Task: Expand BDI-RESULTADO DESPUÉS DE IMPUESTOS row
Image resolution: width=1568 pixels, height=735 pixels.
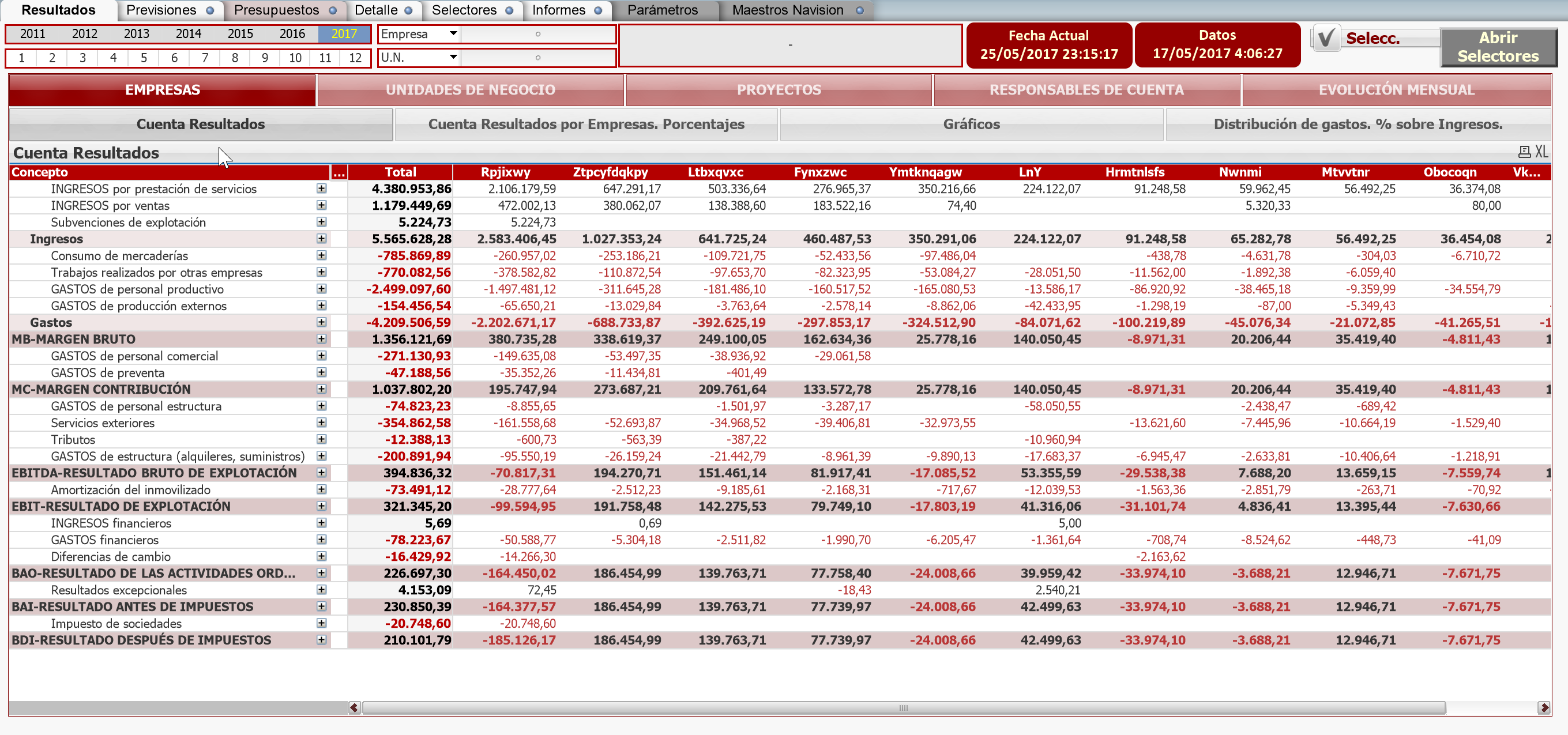Action: pyautogui.click(x=321, y=640)
